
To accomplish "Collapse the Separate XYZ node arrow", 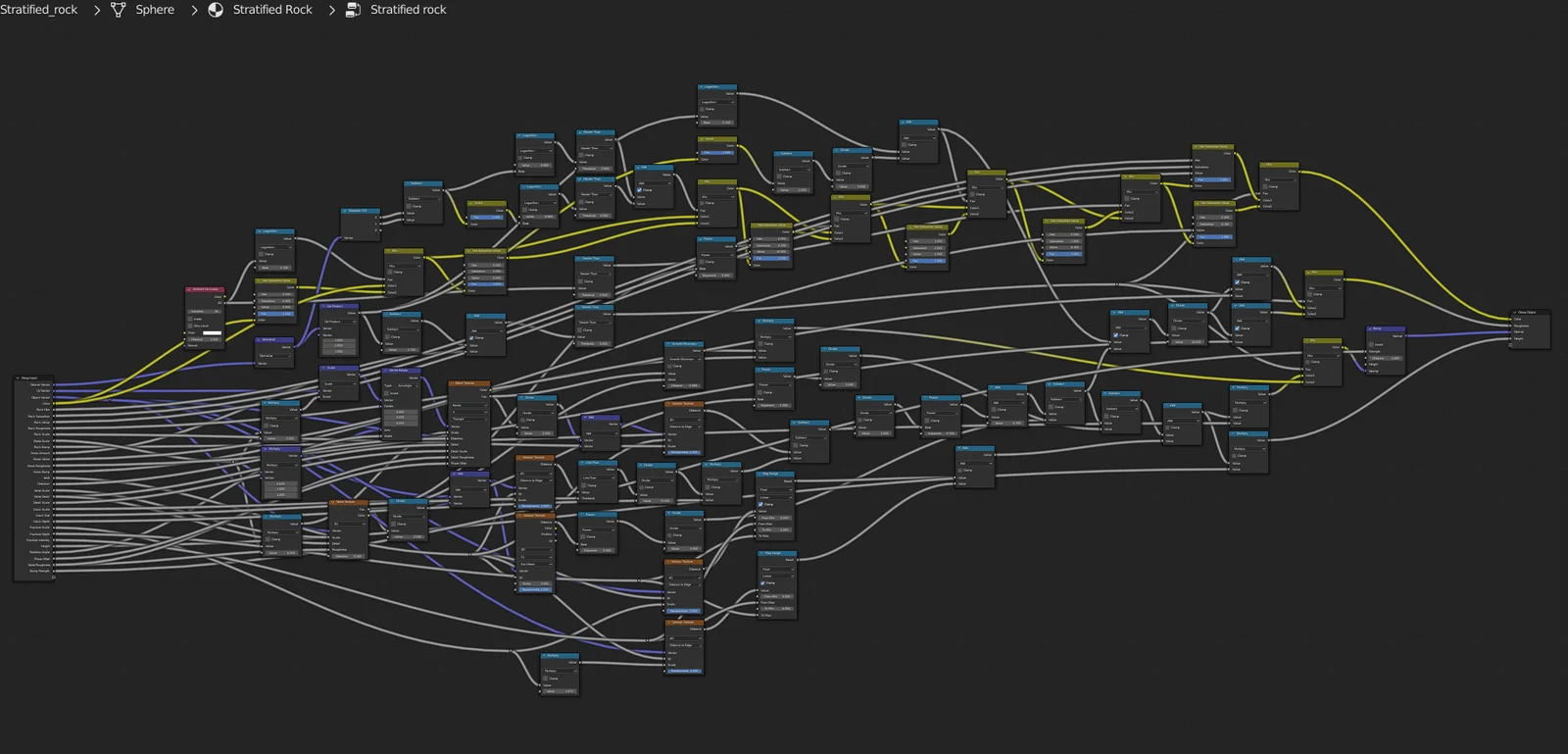I will 345,210.
